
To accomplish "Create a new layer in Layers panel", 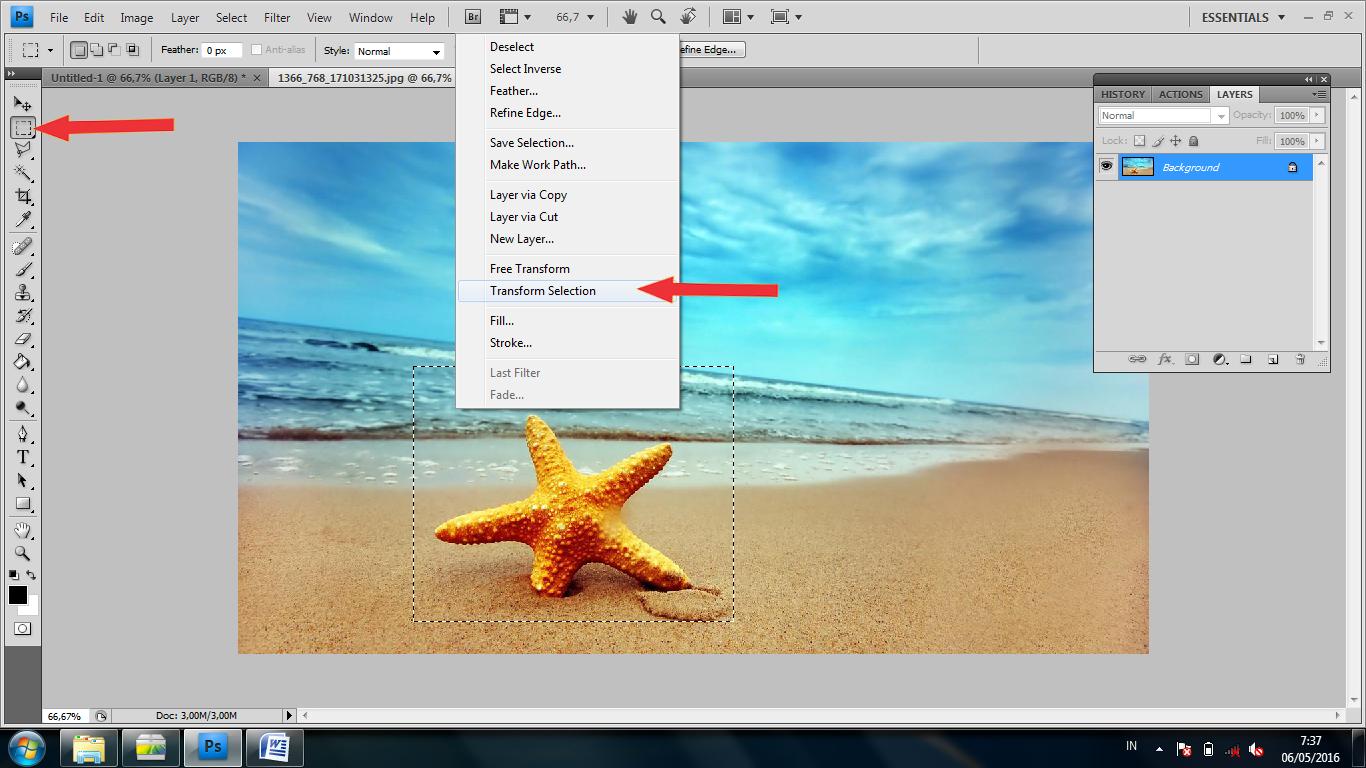I will tap(1273, 359).
